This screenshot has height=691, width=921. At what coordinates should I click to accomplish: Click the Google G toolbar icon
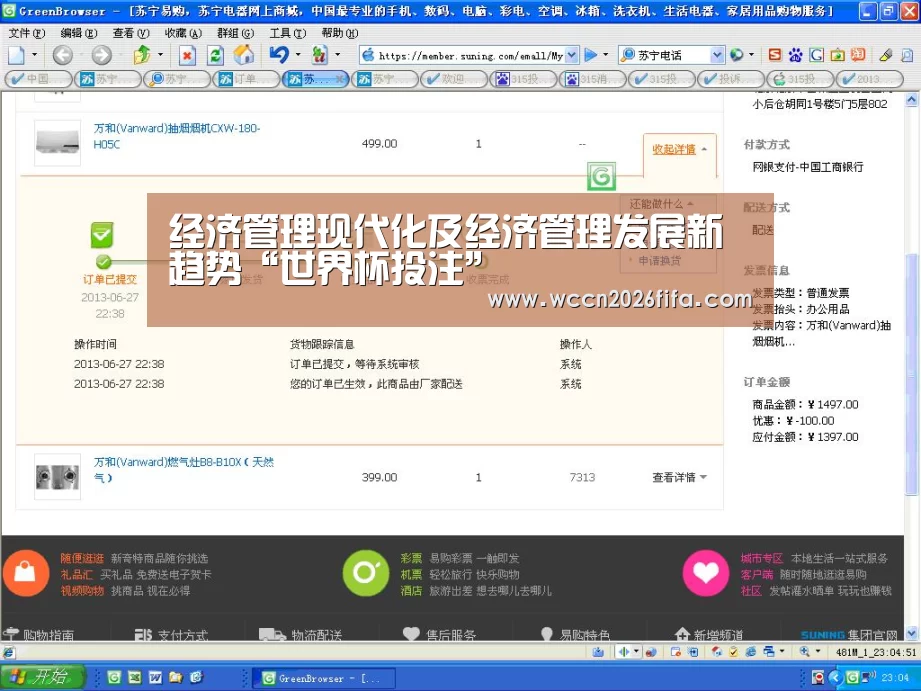pos(816,55)
